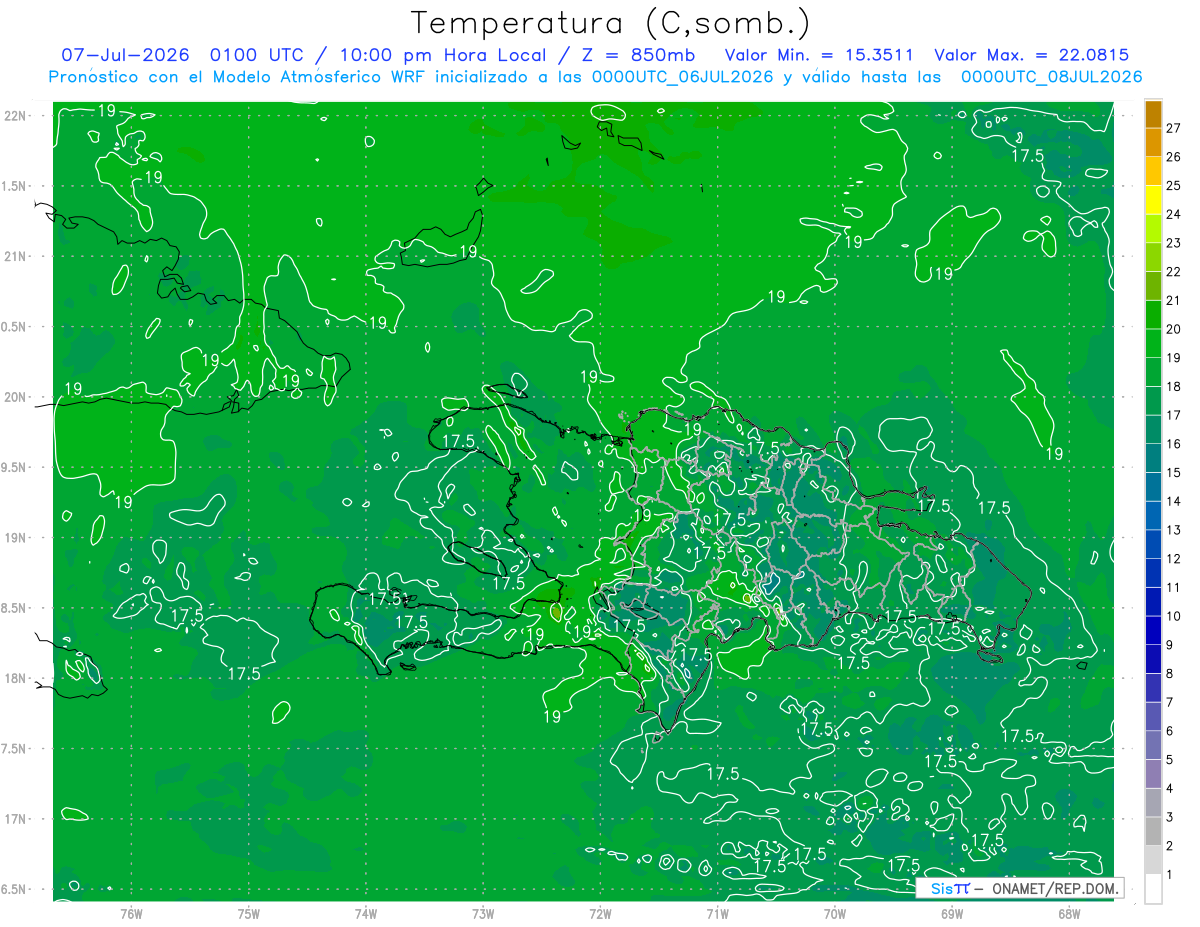Click the color bar label '7'

[1170, 702]
